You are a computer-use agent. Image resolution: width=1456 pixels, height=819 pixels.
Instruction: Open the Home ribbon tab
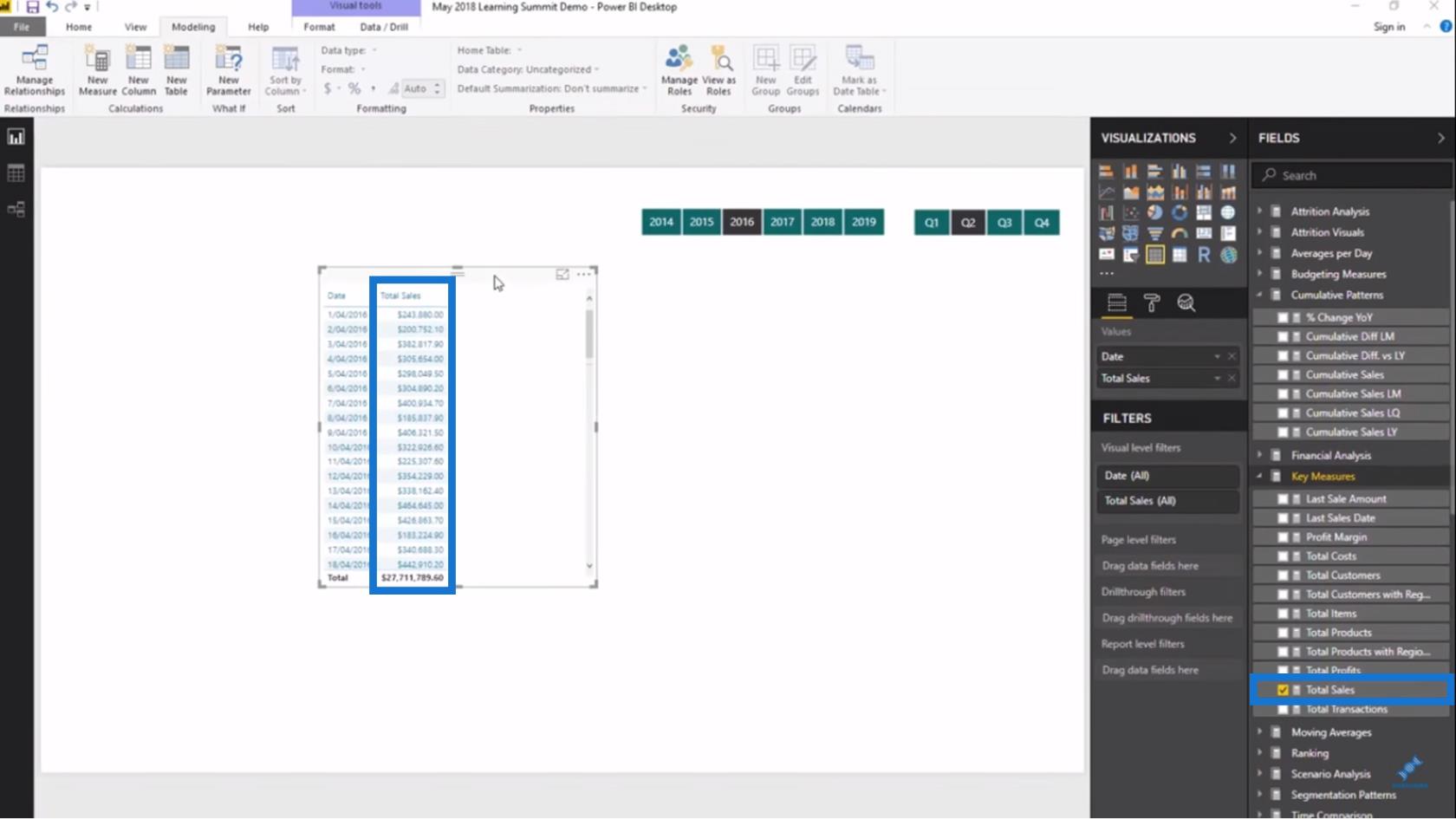[79, 27]
